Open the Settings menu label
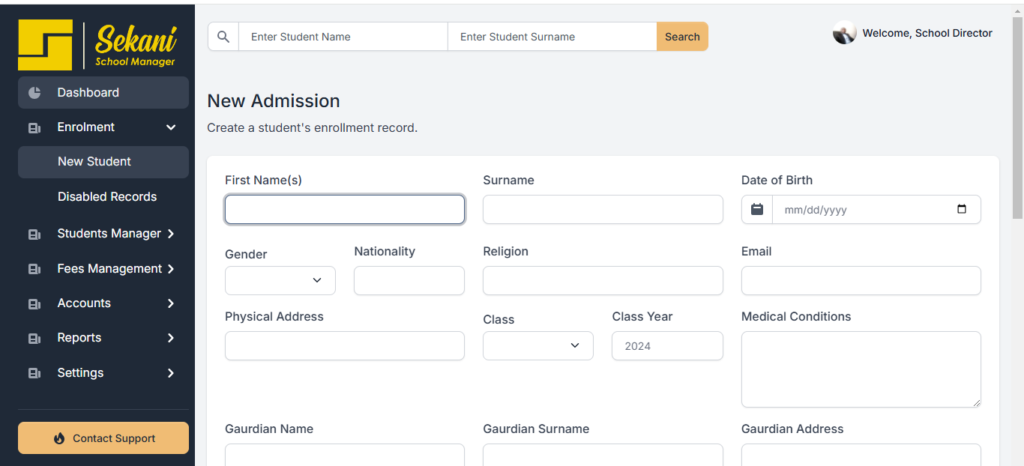Image resolution: width=1024 pixels, height=466 pixels. click(80, 373)
